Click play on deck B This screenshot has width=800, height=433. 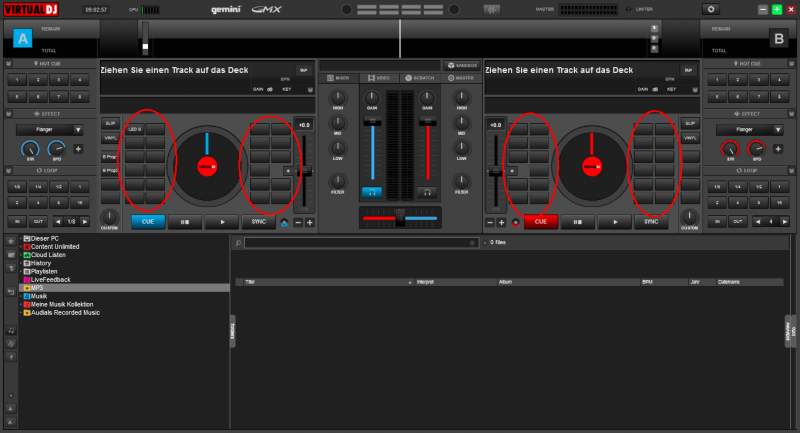point(615,222)
